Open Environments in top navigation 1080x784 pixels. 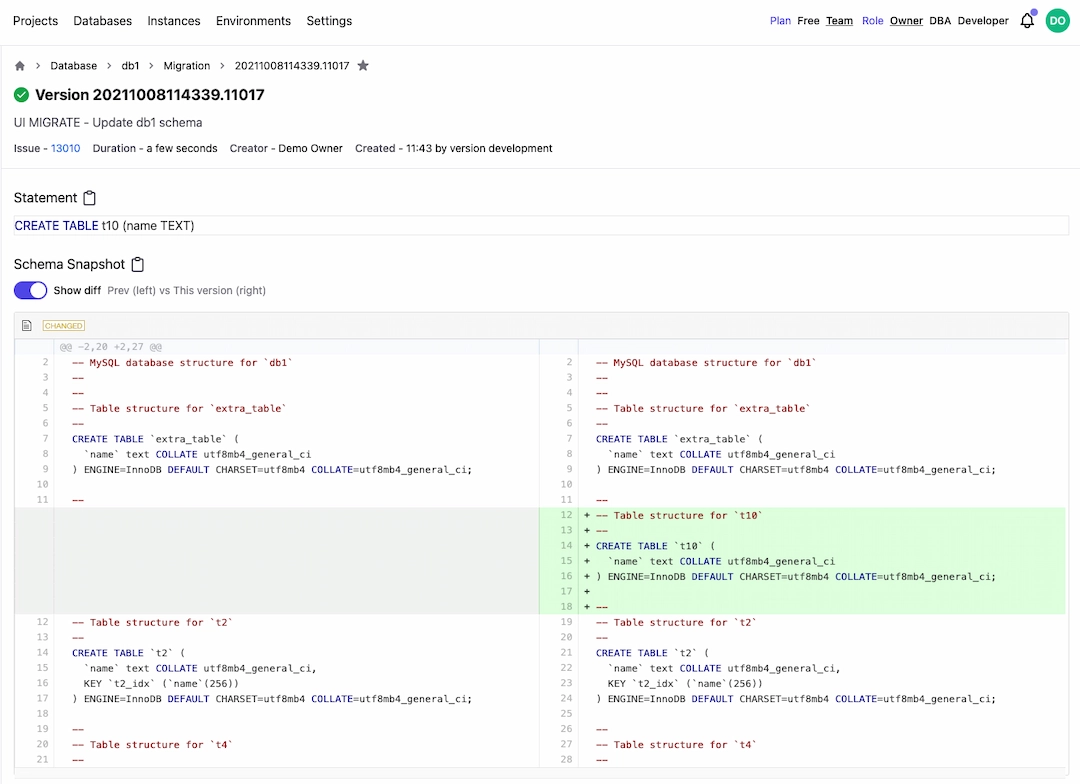point(253,21)
